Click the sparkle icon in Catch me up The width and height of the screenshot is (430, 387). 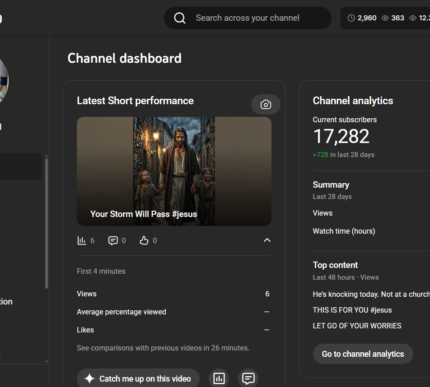coord(89,379)
